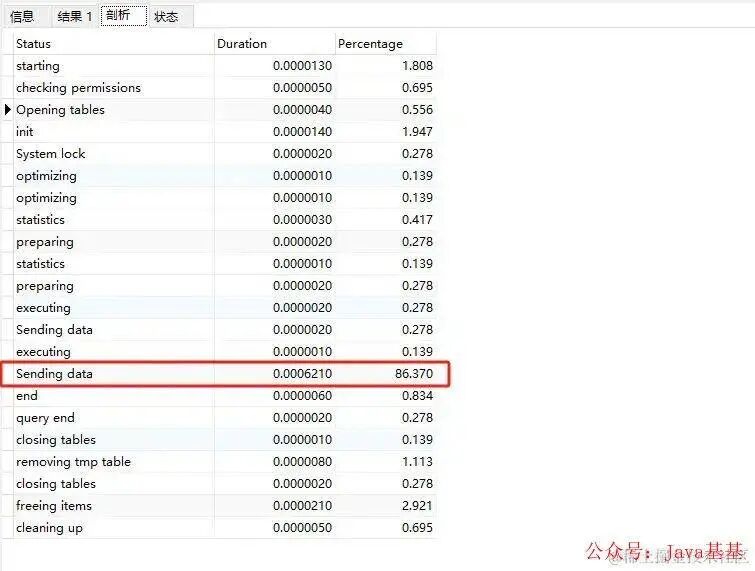Screen dimensions: 755x571
Task: Open the 结果 1 tab
Action: click(75, 17)
